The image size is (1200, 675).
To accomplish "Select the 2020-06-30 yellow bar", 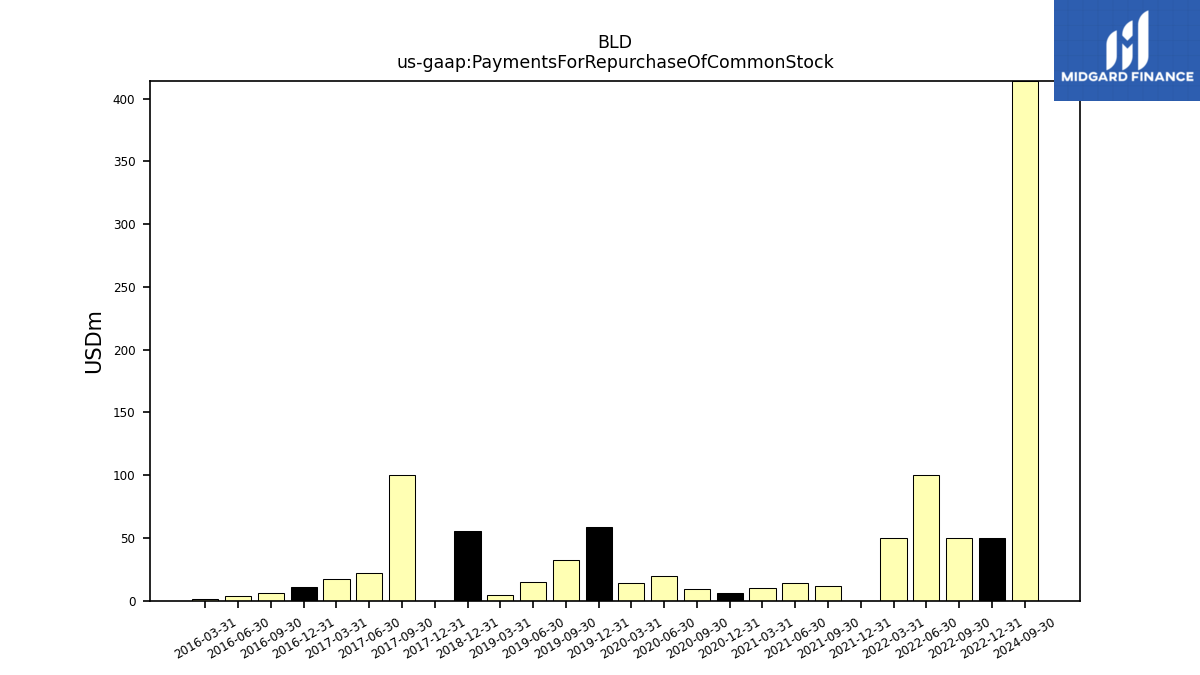I will pyautogui.click(x=664, y=588).
